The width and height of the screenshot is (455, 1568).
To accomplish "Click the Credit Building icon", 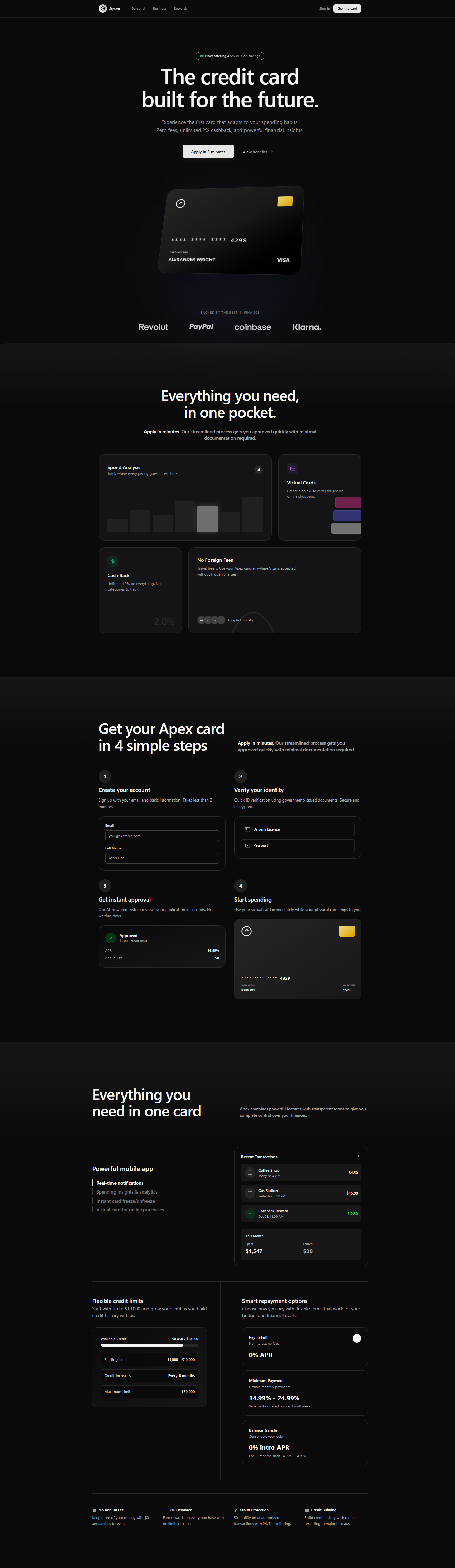I will pos(307,1510).
